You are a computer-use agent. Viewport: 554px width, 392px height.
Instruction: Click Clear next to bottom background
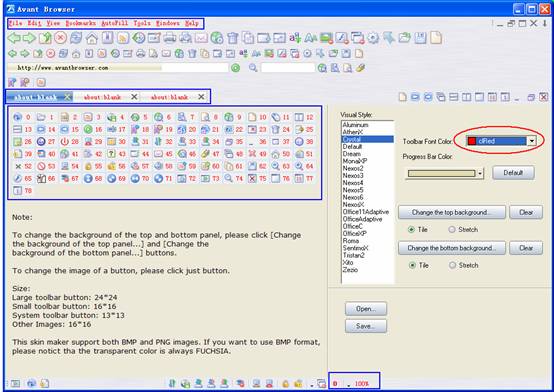click(x=526, y=248)
